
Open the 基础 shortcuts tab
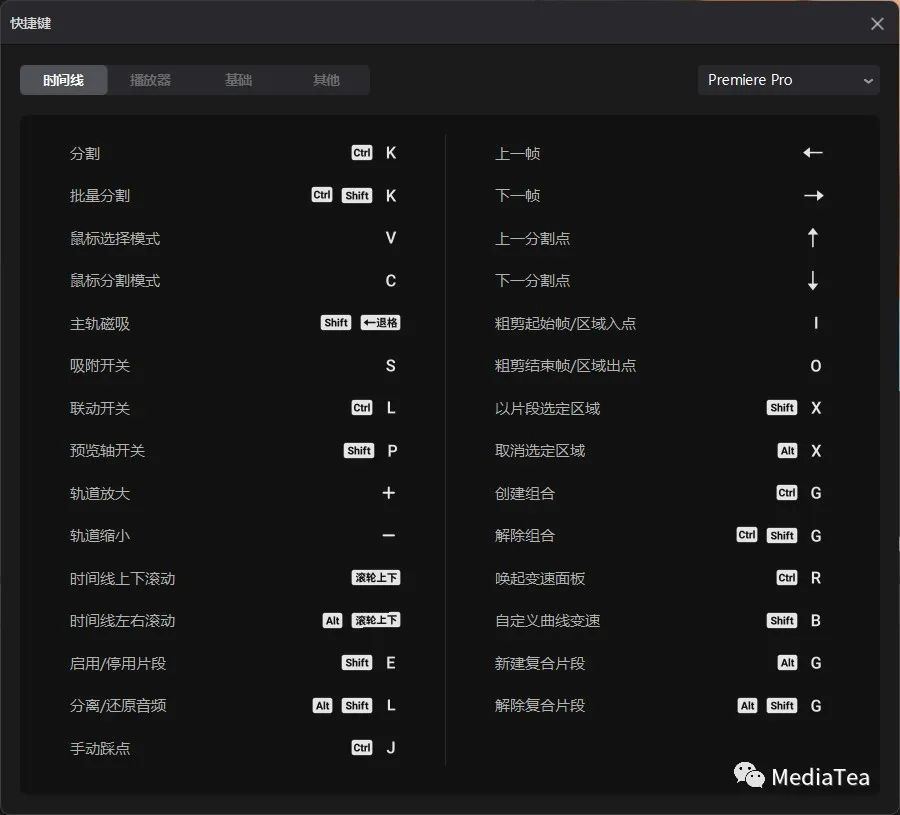[x=238, y=80]
